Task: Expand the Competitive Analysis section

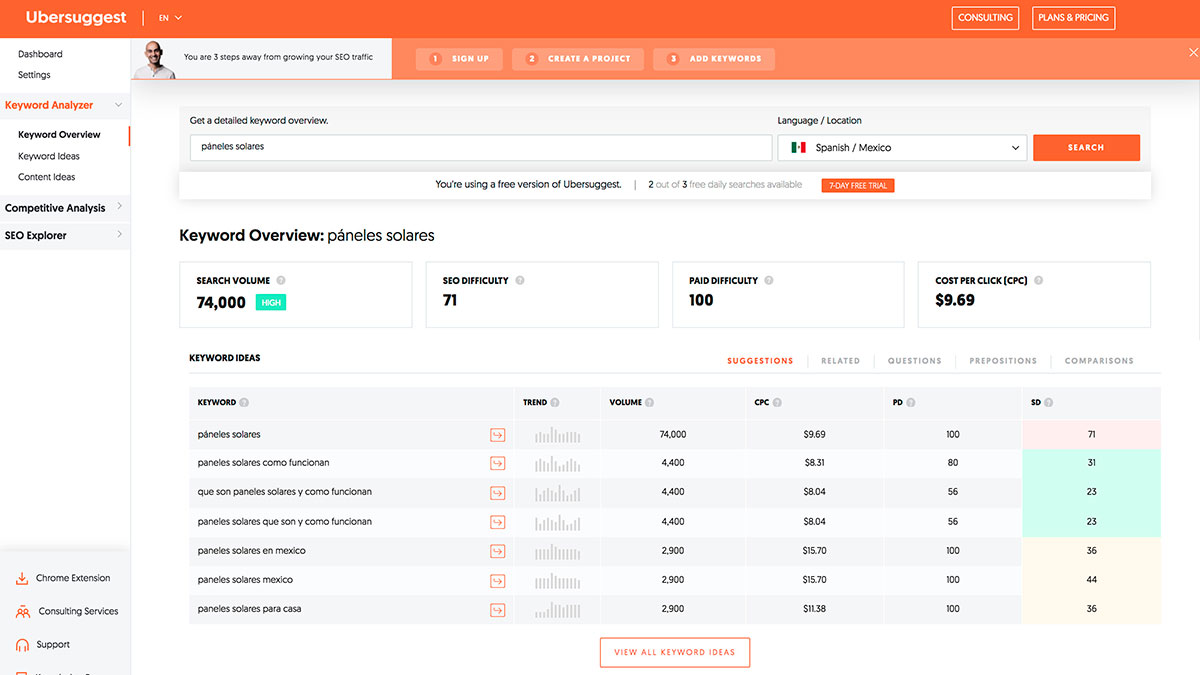Action: click(64, 208)
